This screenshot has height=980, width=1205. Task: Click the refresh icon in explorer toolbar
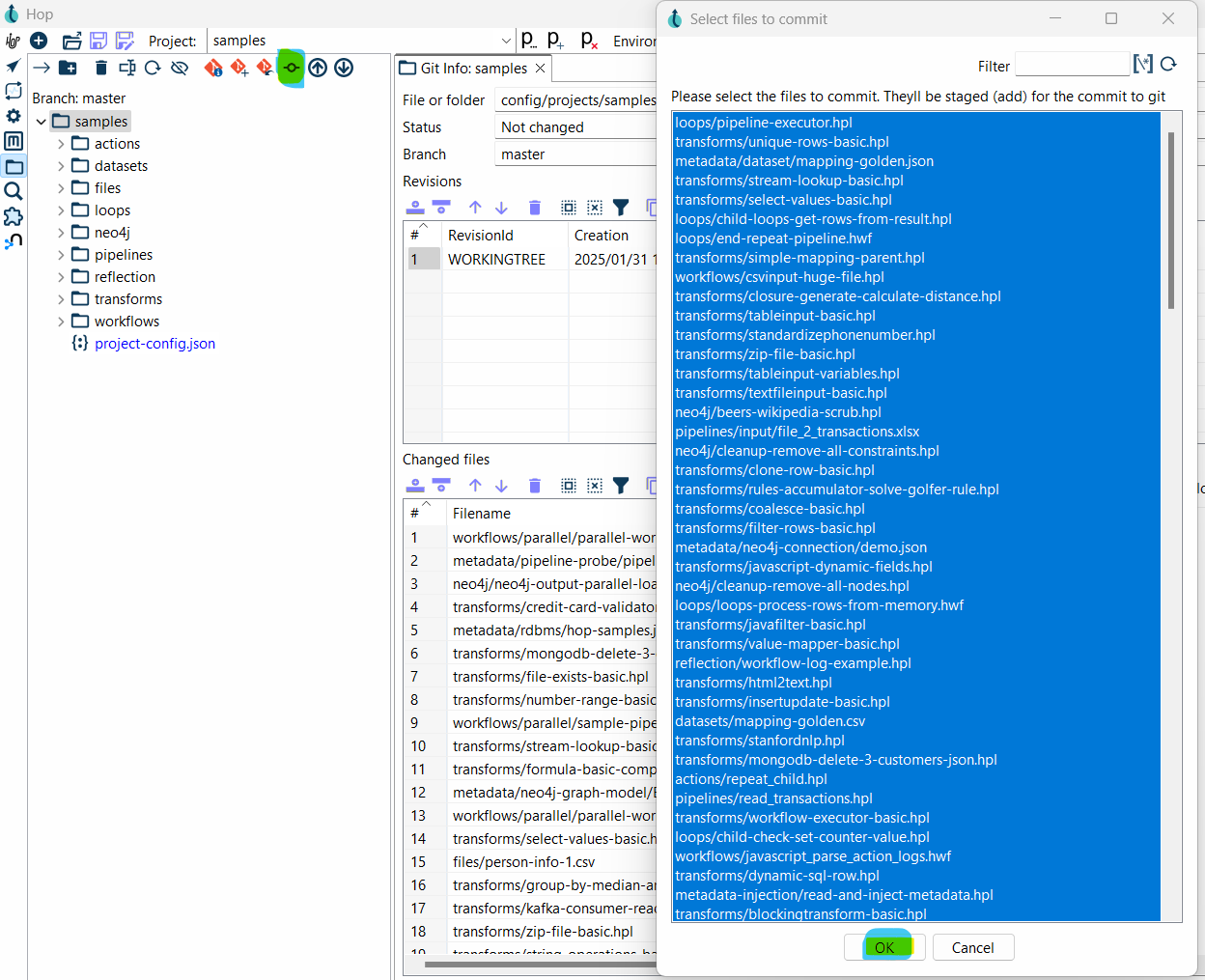[153, 68]
